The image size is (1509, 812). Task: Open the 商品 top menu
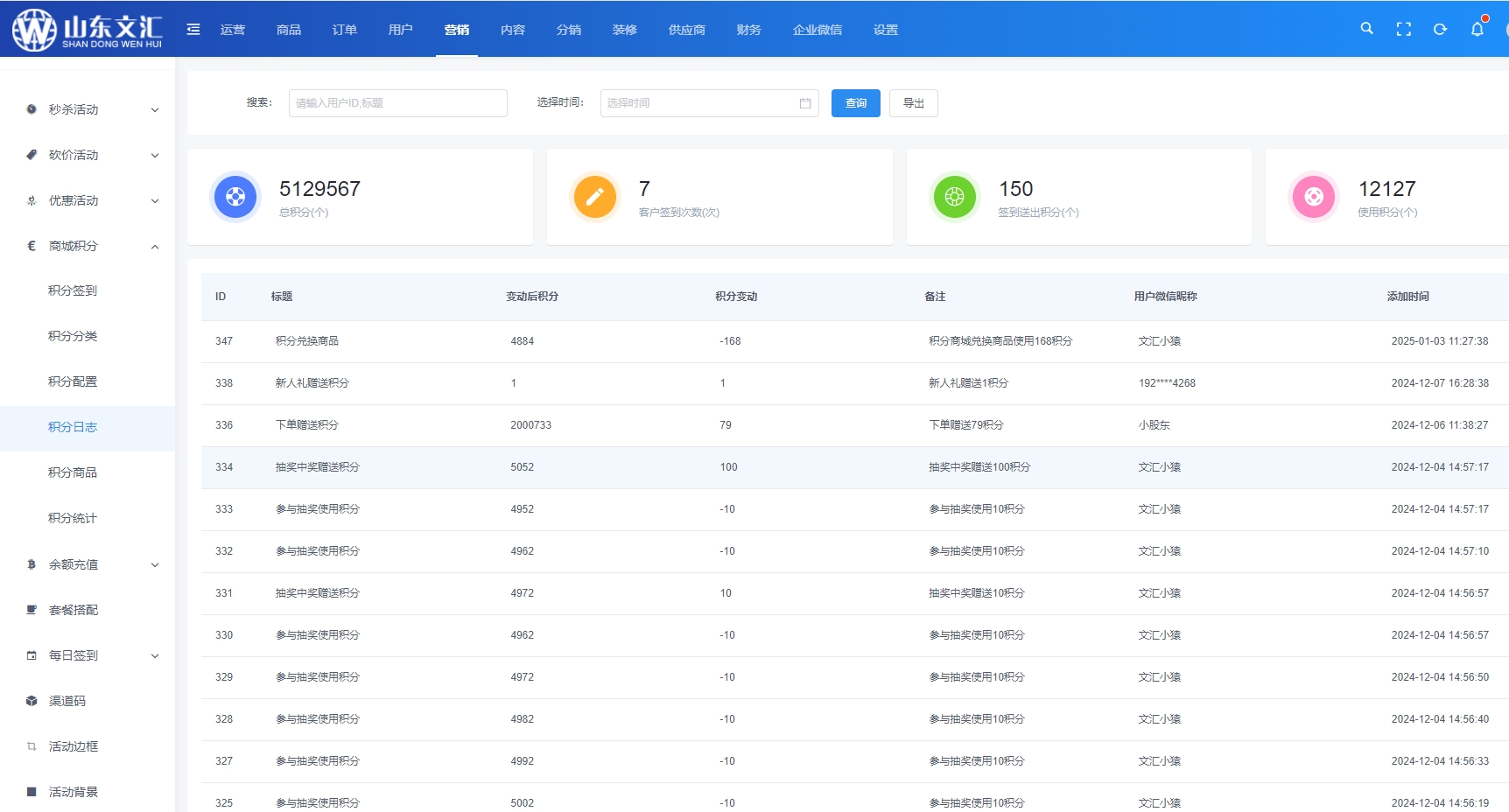289,30
